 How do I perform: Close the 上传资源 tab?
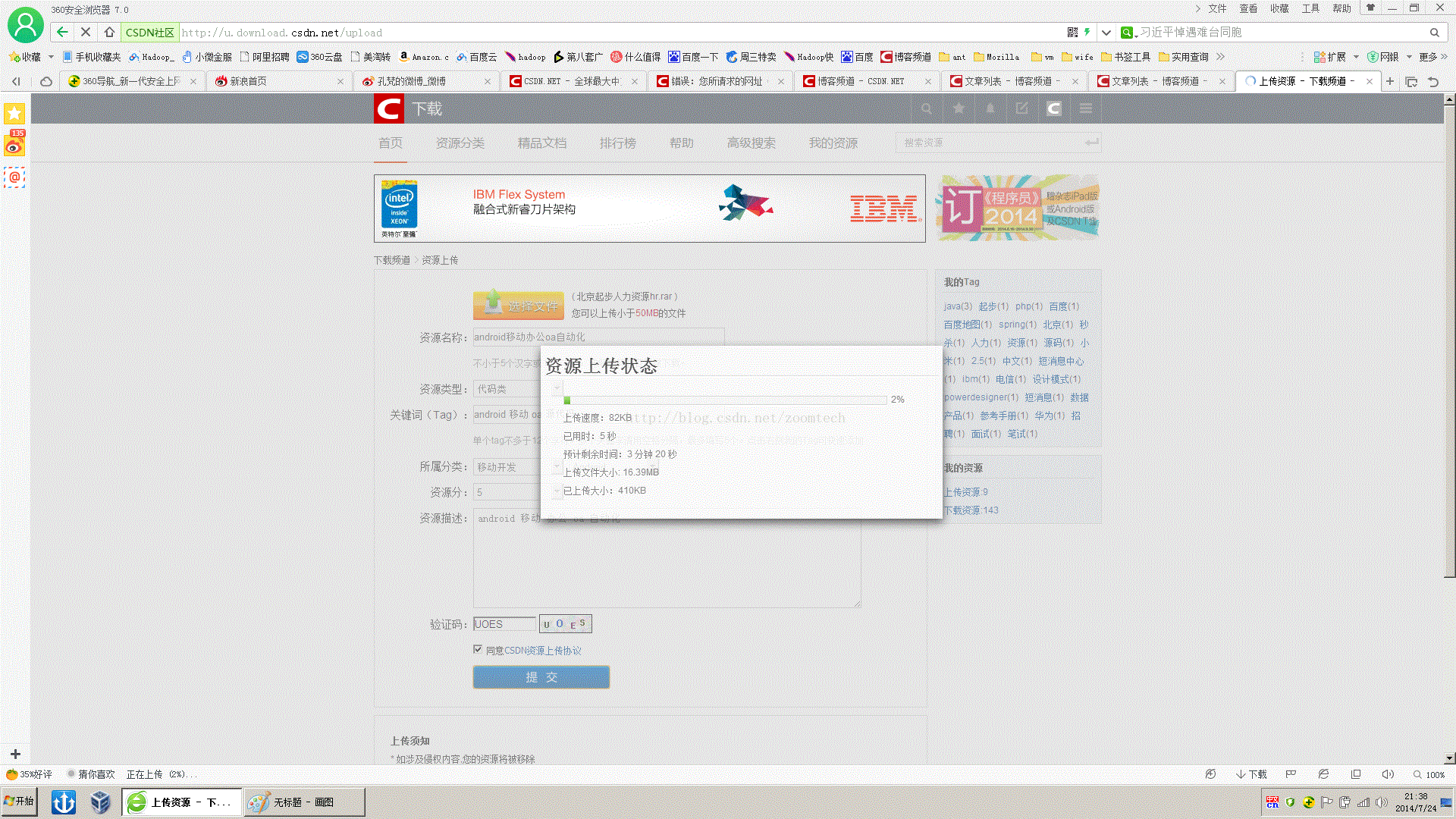(x=1369, y=81)
